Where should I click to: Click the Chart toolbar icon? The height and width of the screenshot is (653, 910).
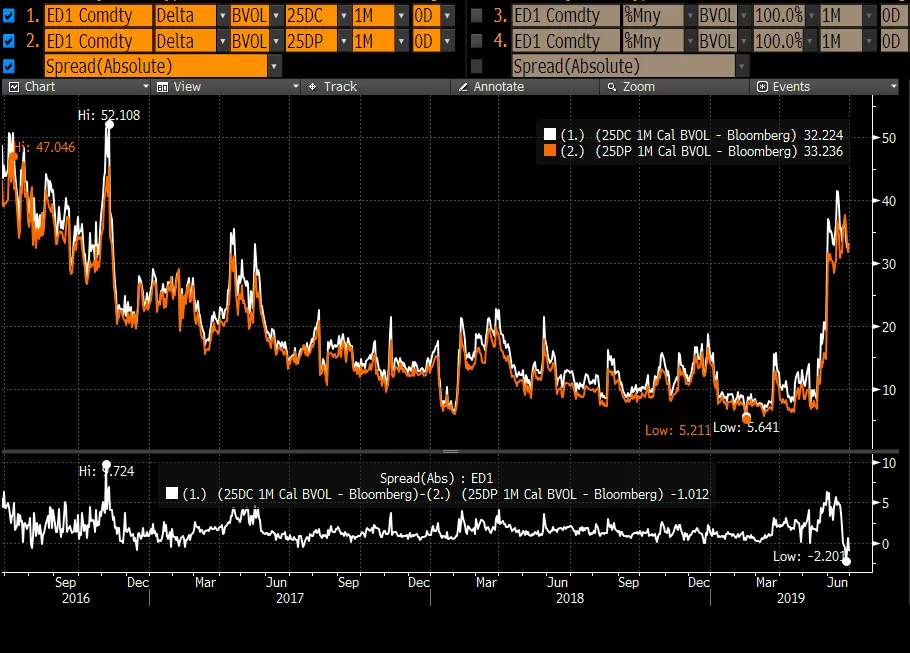14,87
